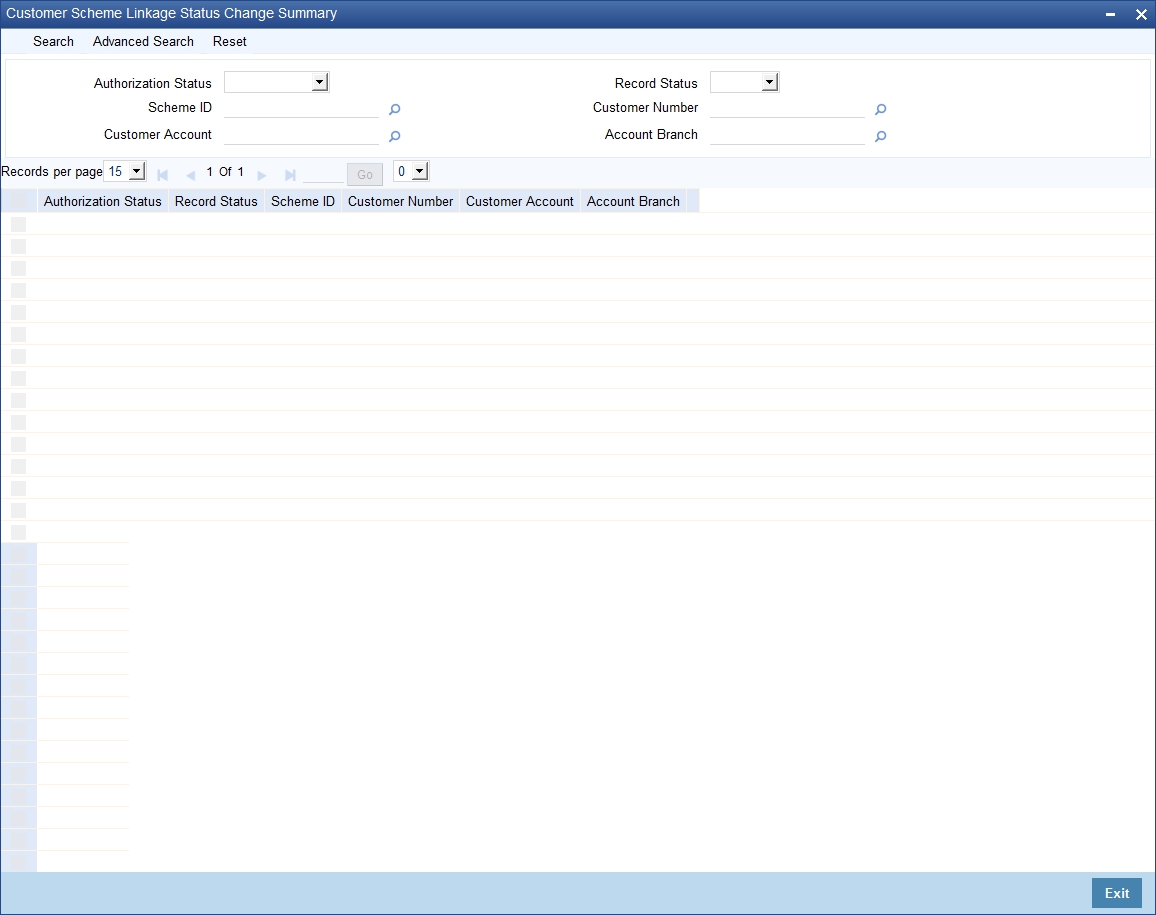Image resolution: width=1156 pixels, height=915 pixels.
Task: Sort by Customer Number column header
Action: (400, 201)
